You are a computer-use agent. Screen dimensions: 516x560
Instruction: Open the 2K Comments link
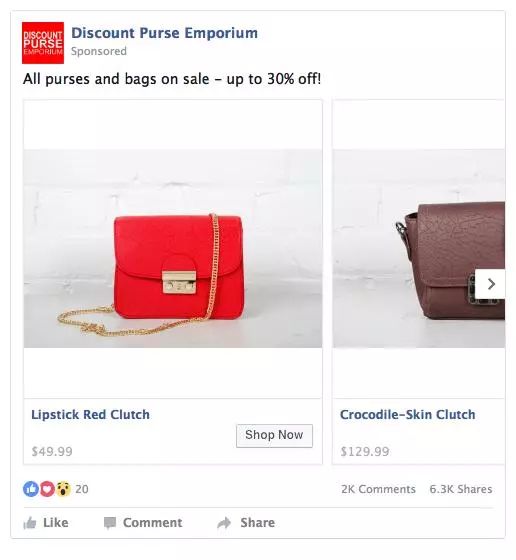(378, 489)
